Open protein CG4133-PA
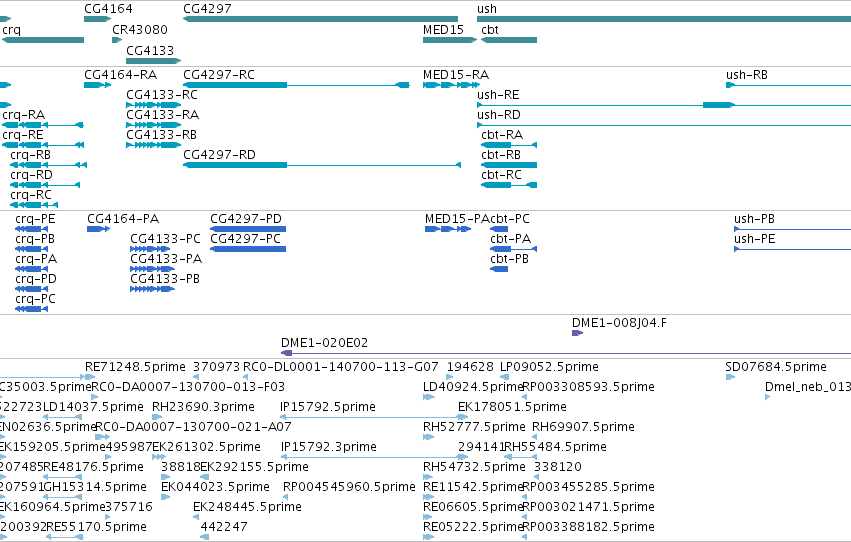This screenshot has width=851, height=542. coord(166,259)
